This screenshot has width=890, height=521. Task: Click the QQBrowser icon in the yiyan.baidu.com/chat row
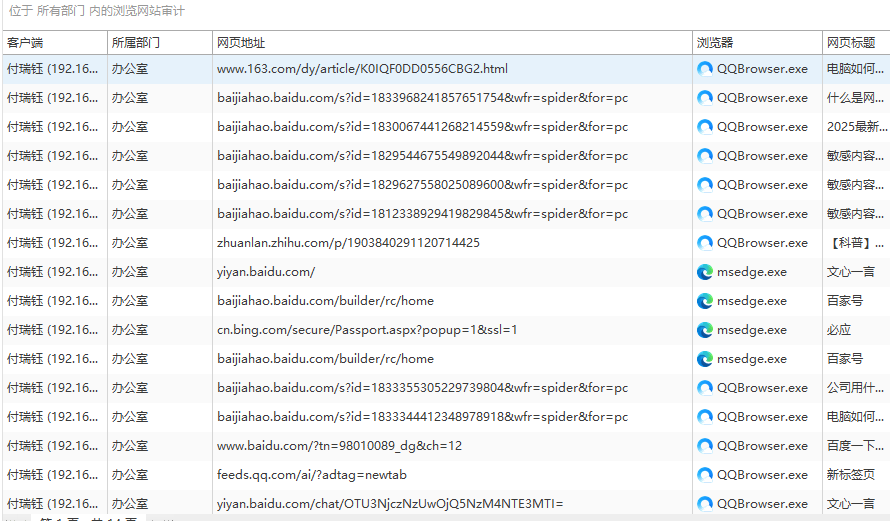[704, 504]
